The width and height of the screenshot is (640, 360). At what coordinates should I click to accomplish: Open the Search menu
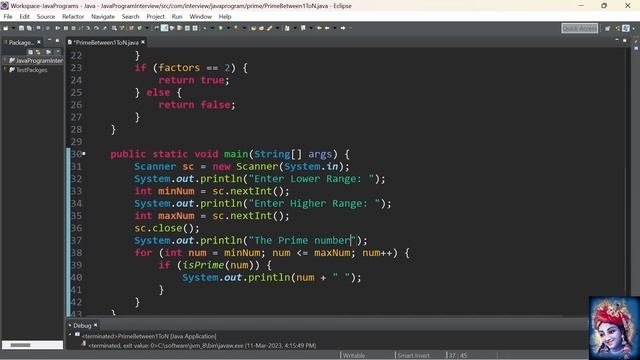131,17
